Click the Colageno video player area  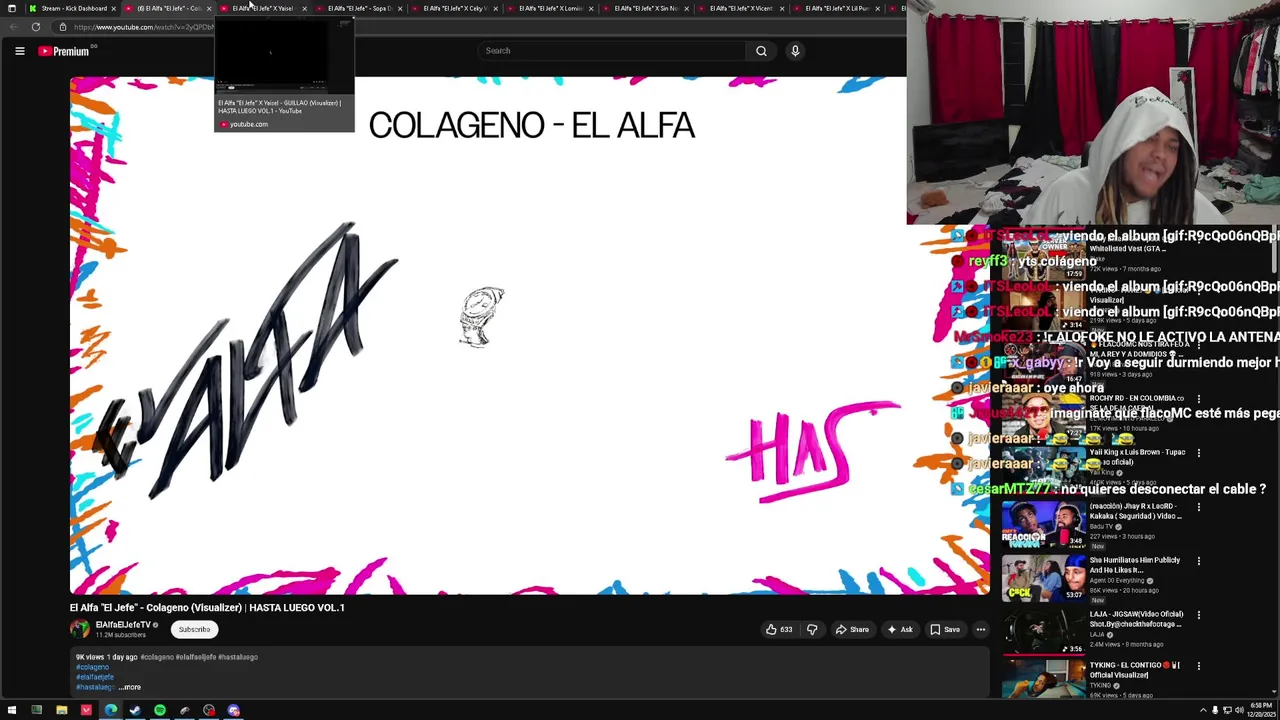tap(530, 336)
